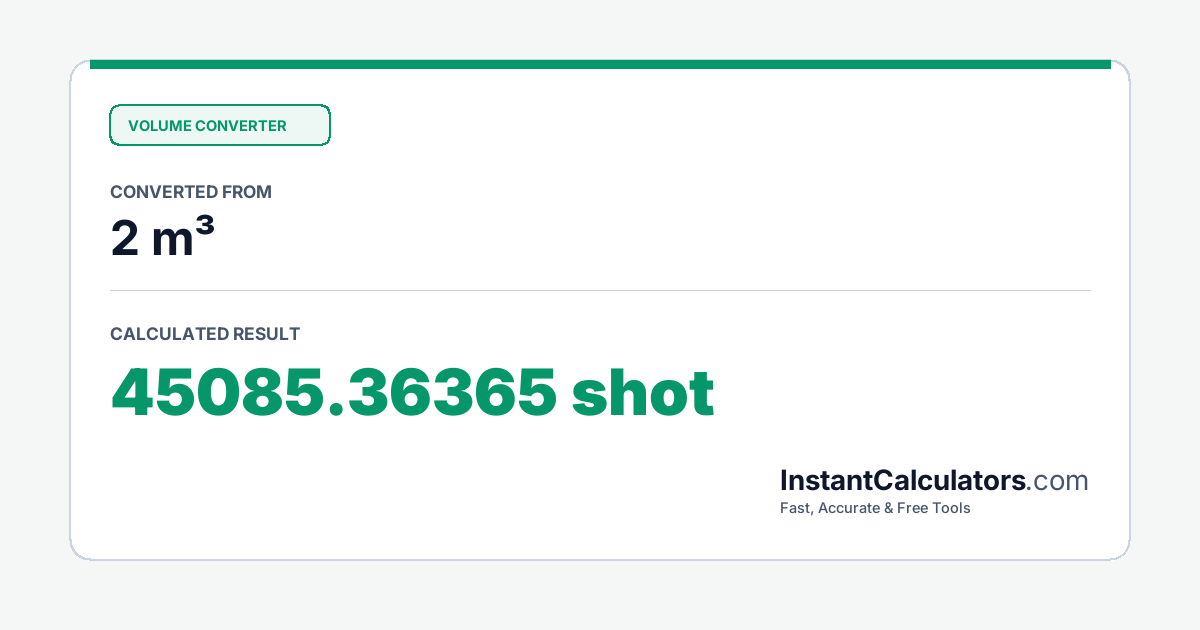1200x630 pixels.
Task: Select the result number 45085.36365
Action: tap(334, 392)
